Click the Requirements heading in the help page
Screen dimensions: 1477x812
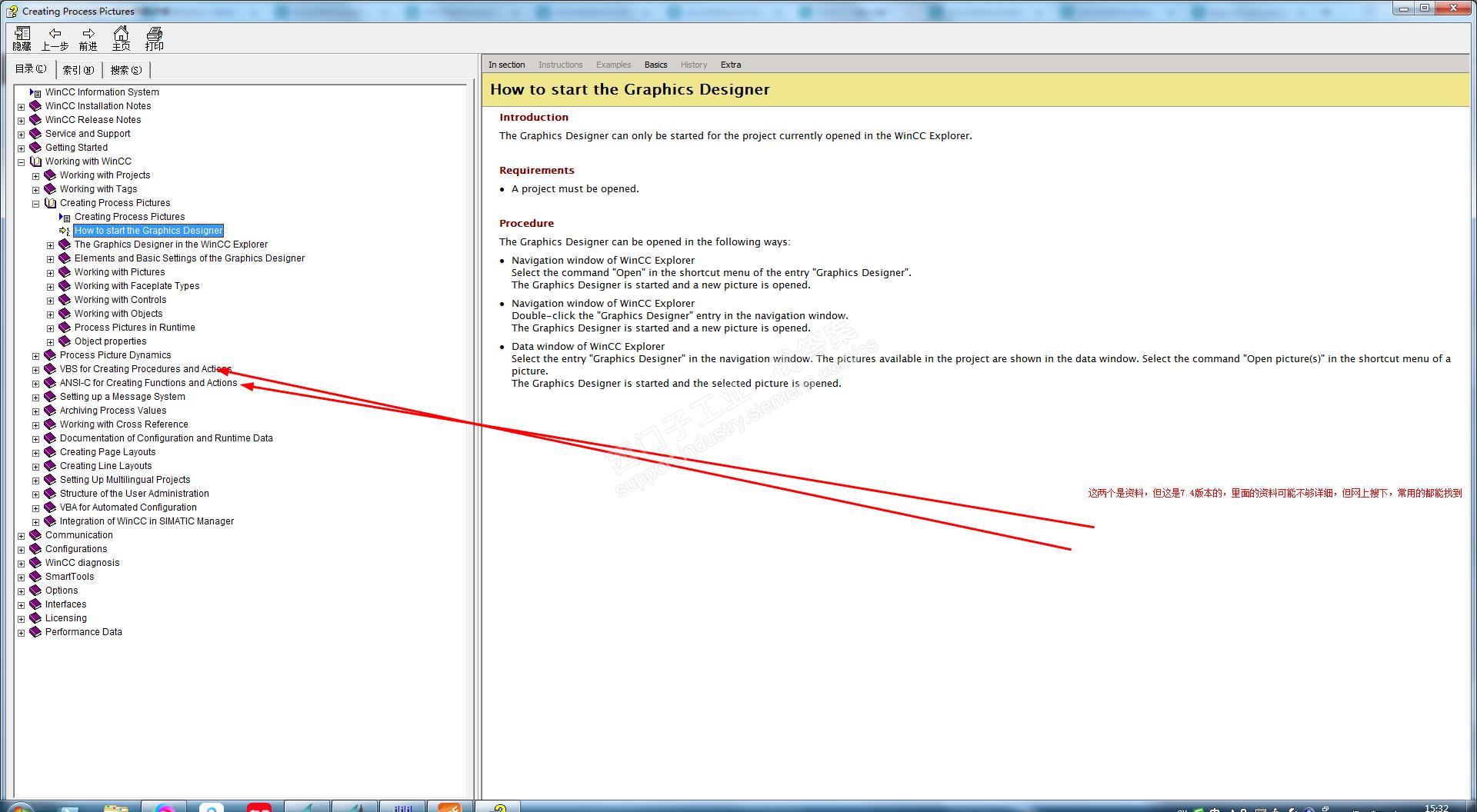(x=537, y=171)
